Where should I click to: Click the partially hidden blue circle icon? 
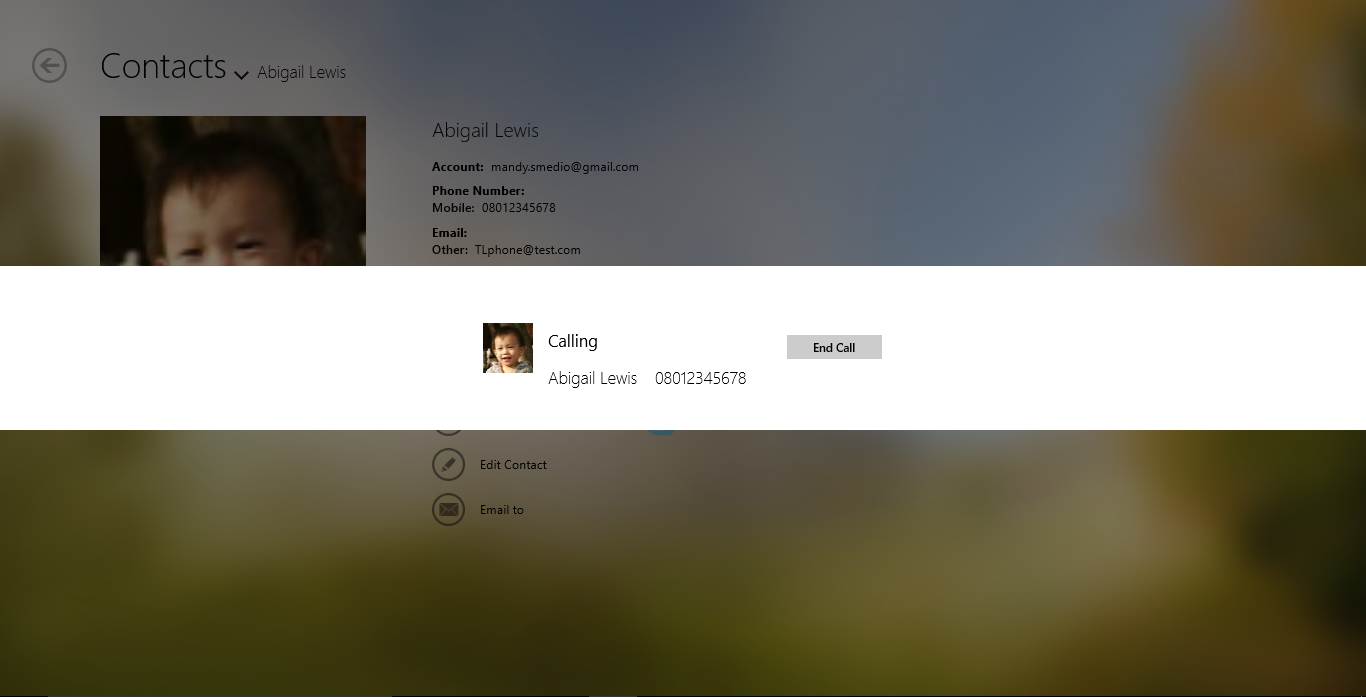[661, 432]
